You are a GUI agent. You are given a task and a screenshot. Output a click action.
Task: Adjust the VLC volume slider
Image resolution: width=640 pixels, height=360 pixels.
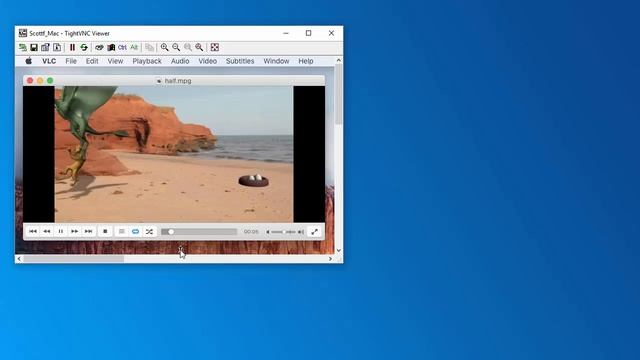pyautogui.click(x=283, y=232)
